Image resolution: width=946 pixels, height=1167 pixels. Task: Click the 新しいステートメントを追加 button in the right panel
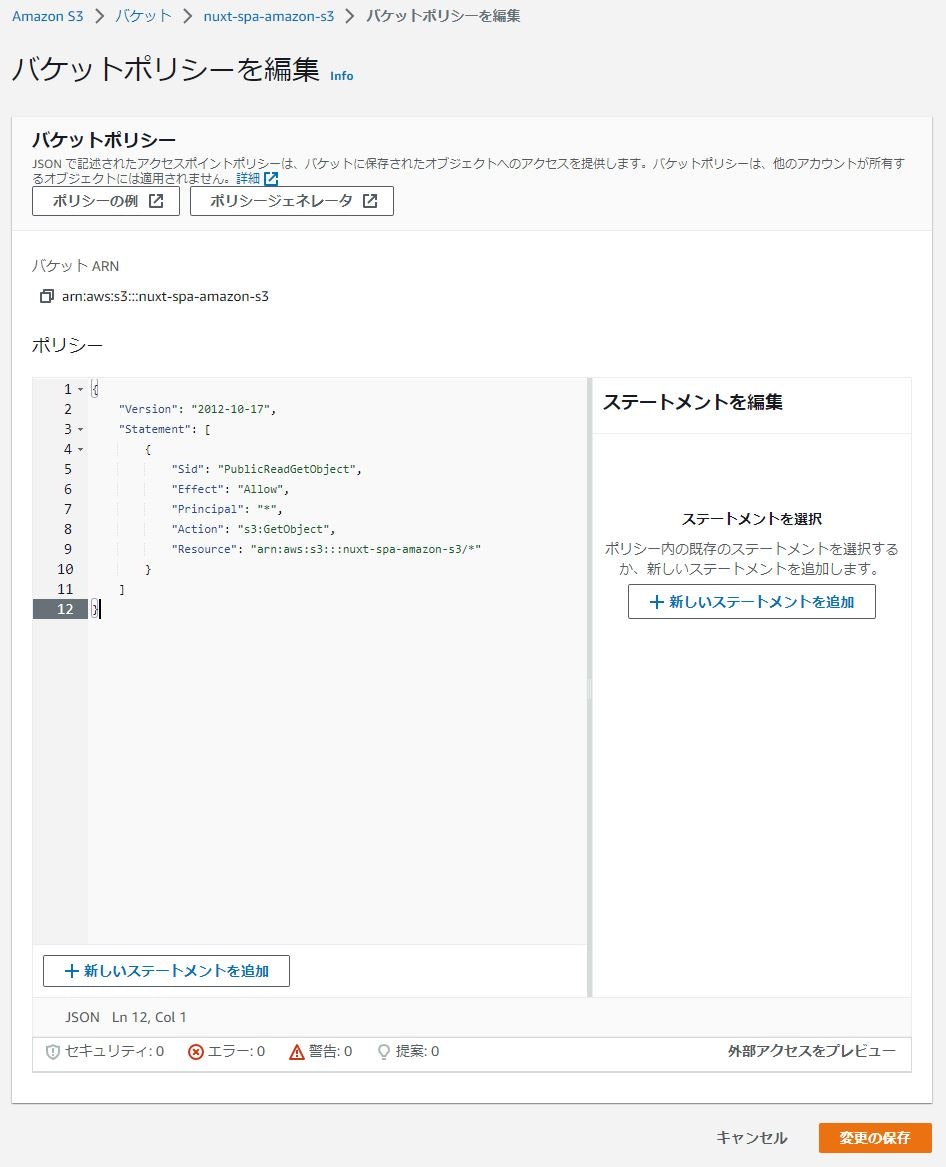click(751, 601)
